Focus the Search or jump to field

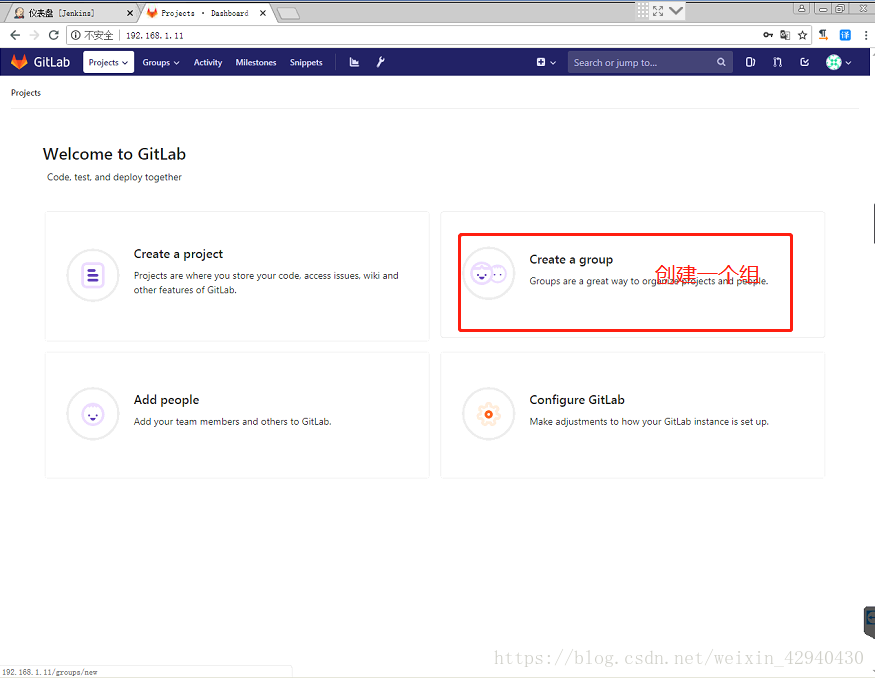pos(650,62)
